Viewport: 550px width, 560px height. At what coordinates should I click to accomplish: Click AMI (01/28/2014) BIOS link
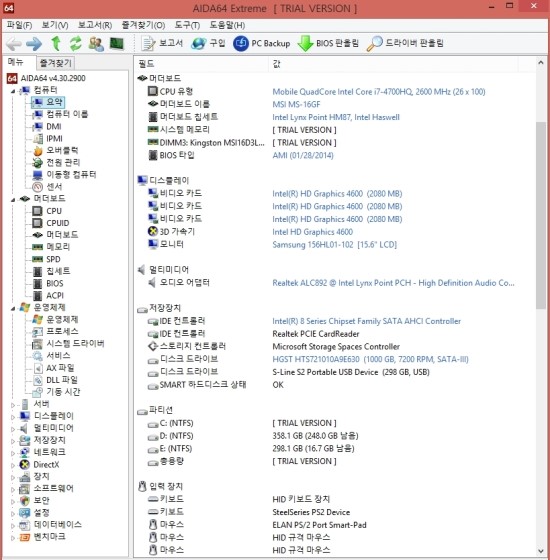(x=303, y=155)
